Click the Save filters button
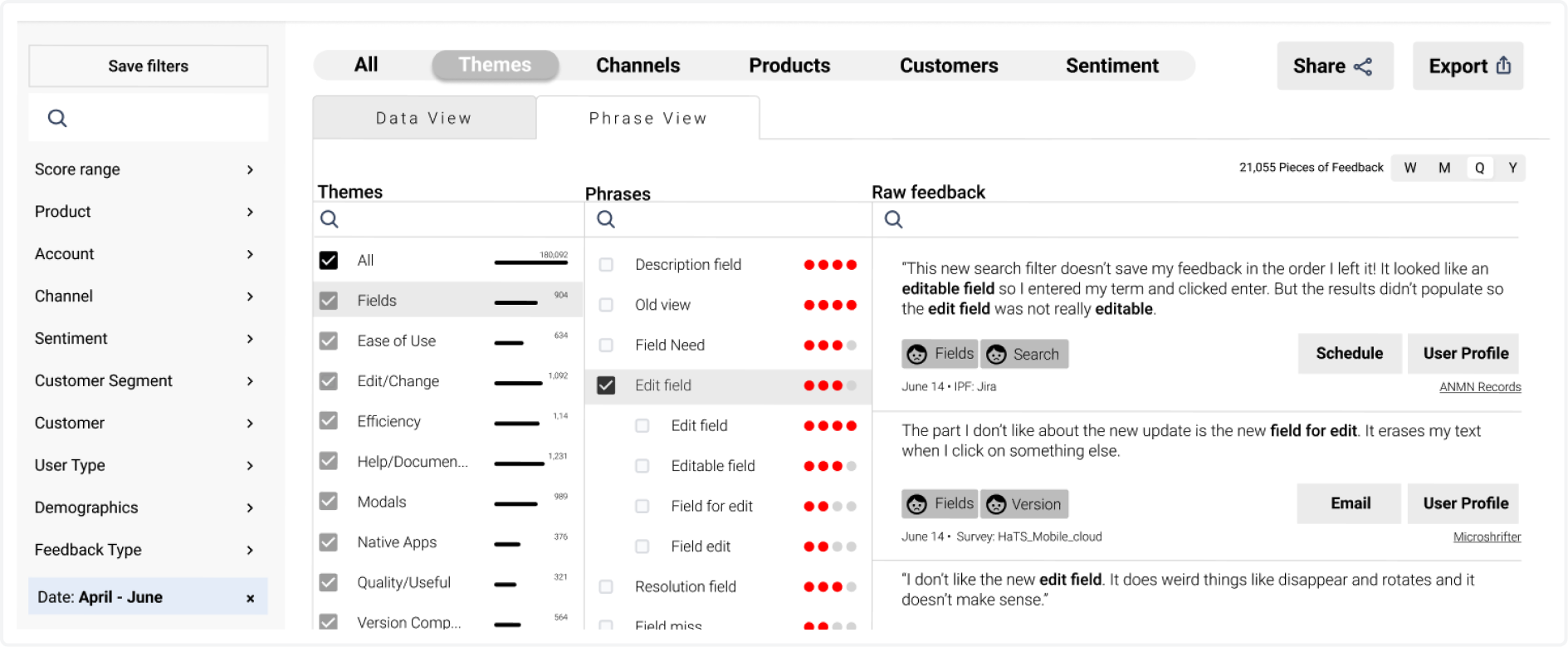Image resolution: width=1568 pixels, height=647 pixels. coord(149,66)
